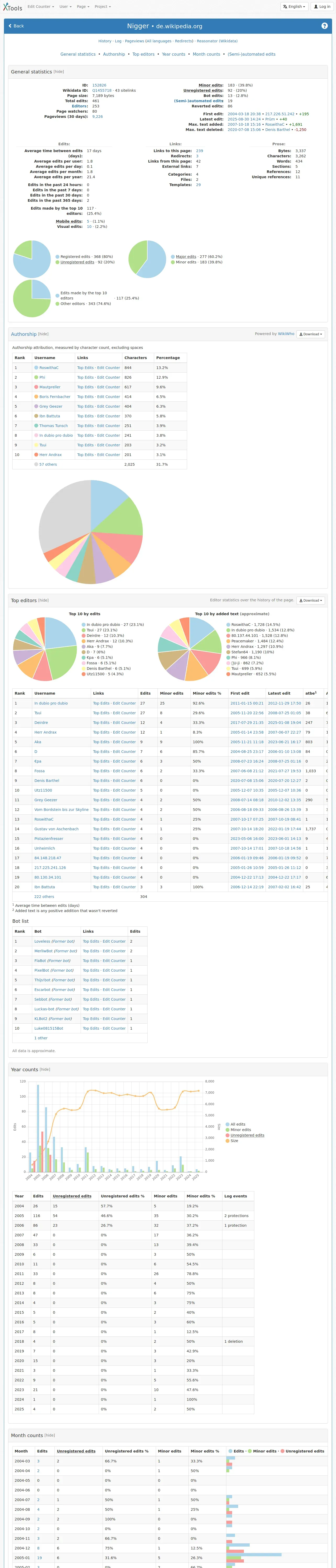Toggle the Size legend in year chart
Viewport: 336px width, 1568px height.
232,1141
